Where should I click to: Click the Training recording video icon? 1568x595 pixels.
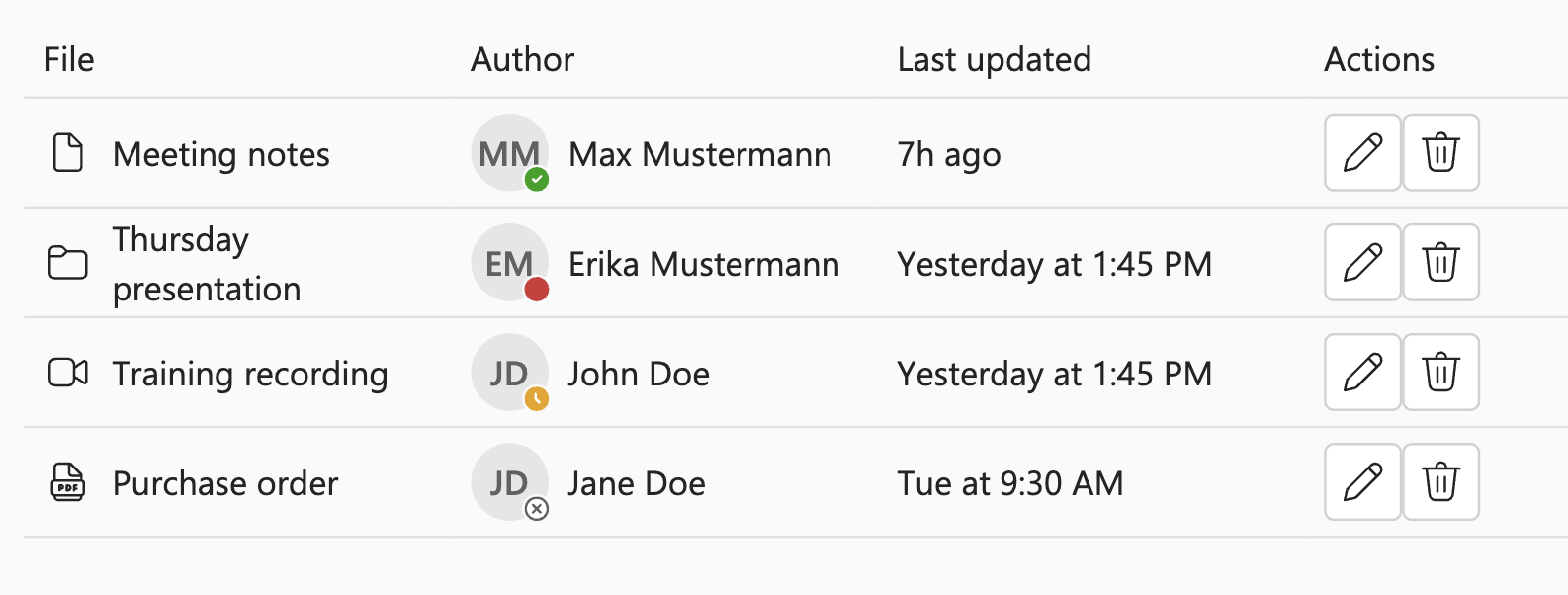click(67, 373)
